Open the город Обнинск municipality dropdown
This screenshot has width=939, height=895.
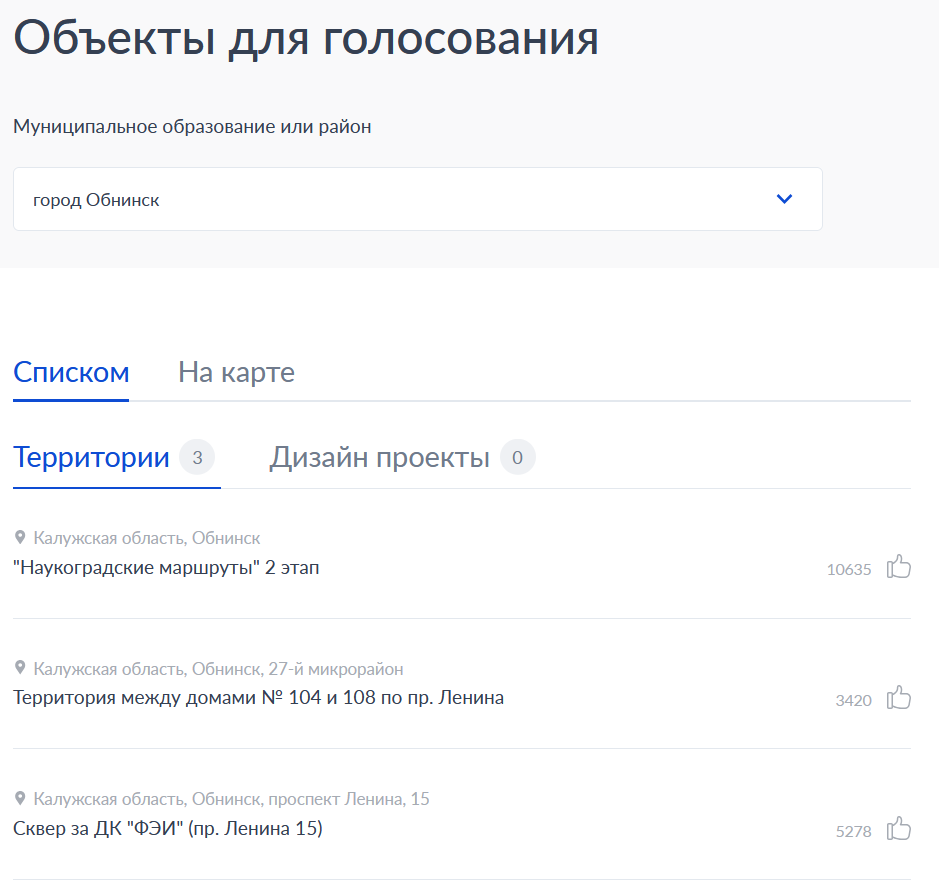[x=417, y=199]
